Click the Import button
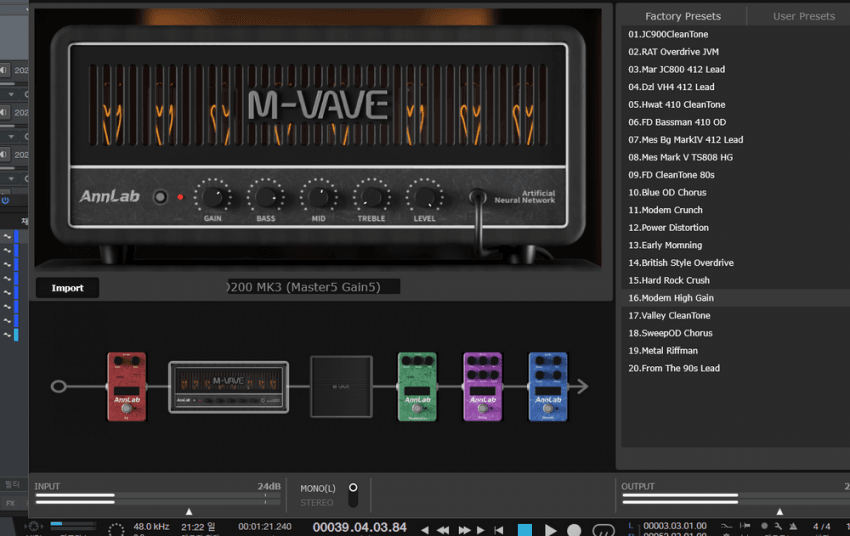This screenshot has height=536, width=850. [x=68, y=288]
